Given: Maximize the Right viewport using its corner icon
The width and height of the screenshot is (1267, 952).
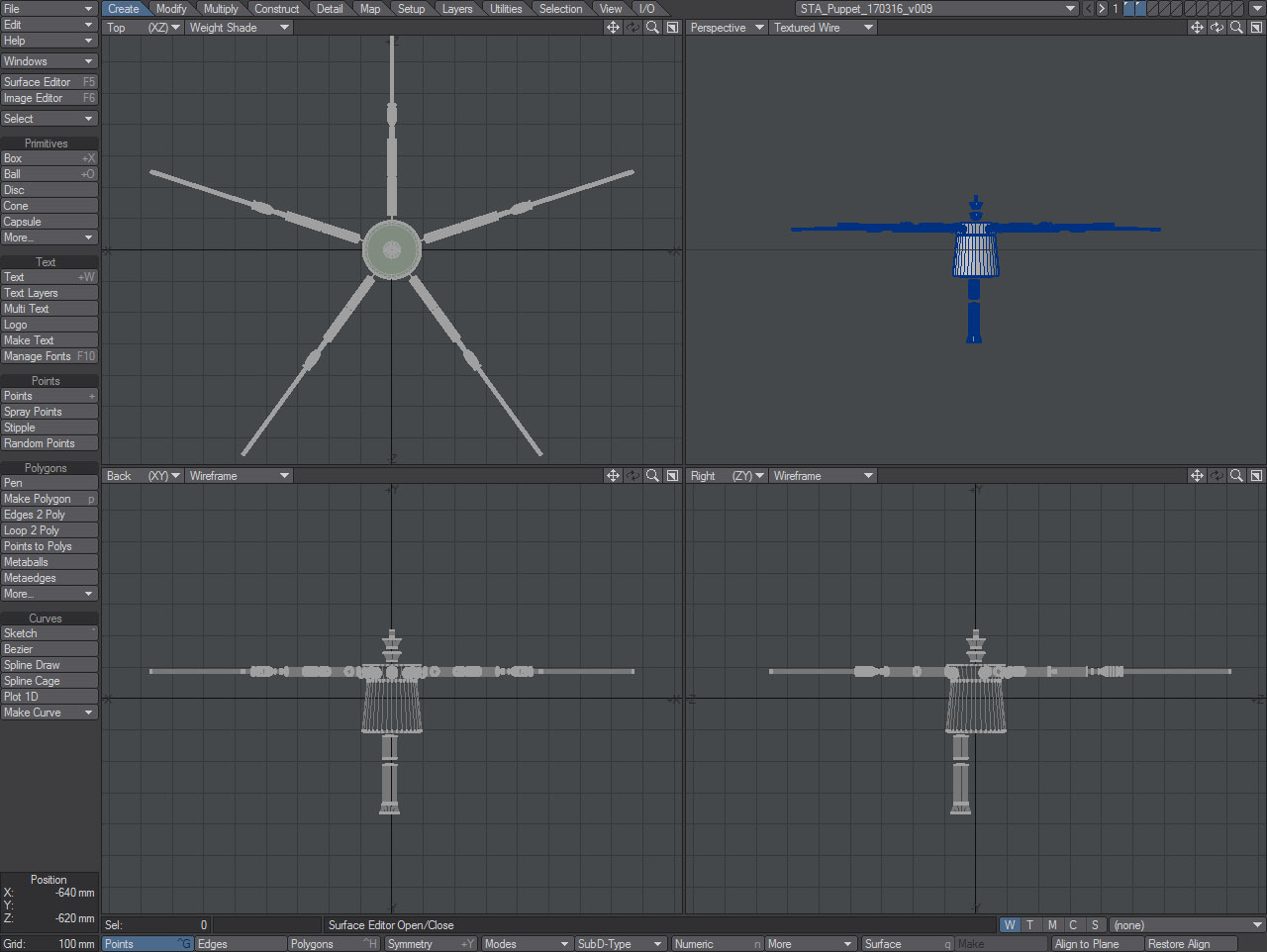Looking at the screenshot, I should click(x=1256, y=475).
